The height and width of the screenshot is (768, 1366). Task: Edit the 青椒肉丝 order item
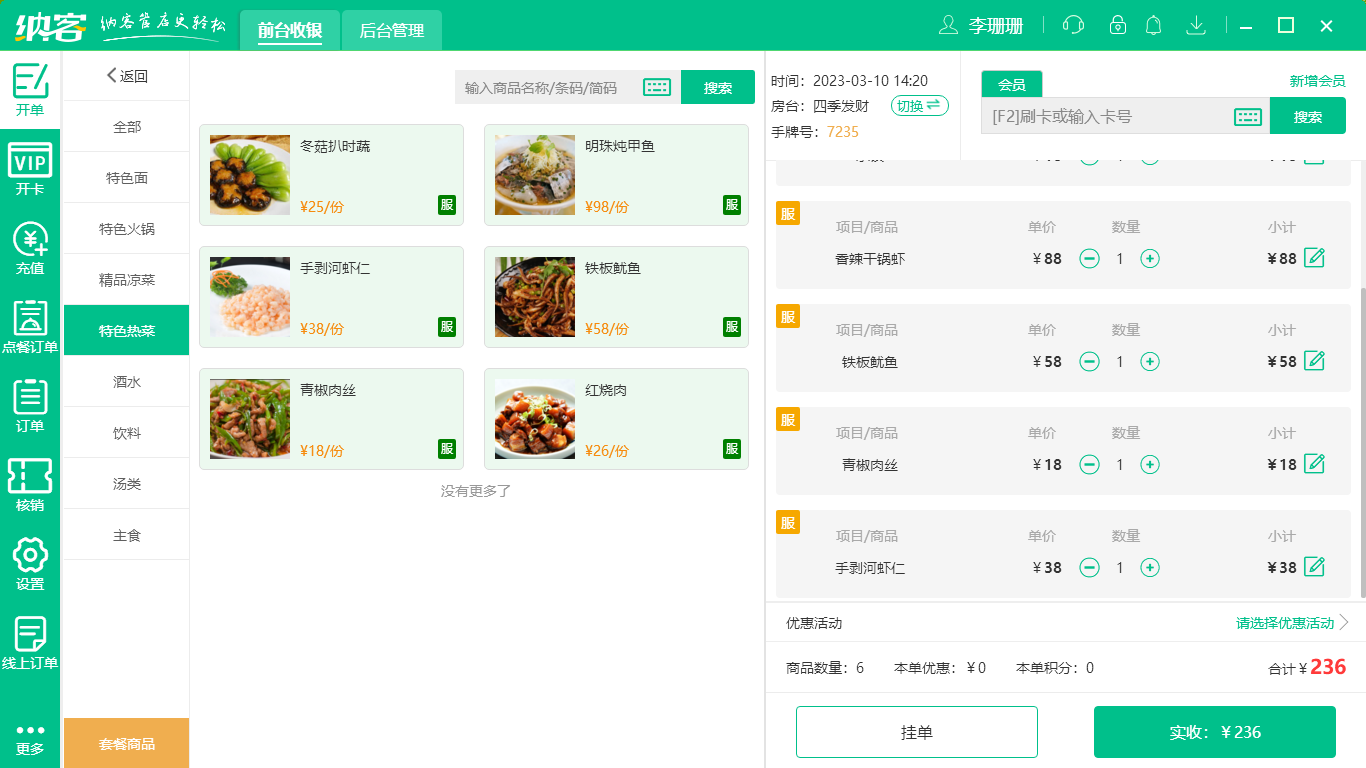point(1315,464)
